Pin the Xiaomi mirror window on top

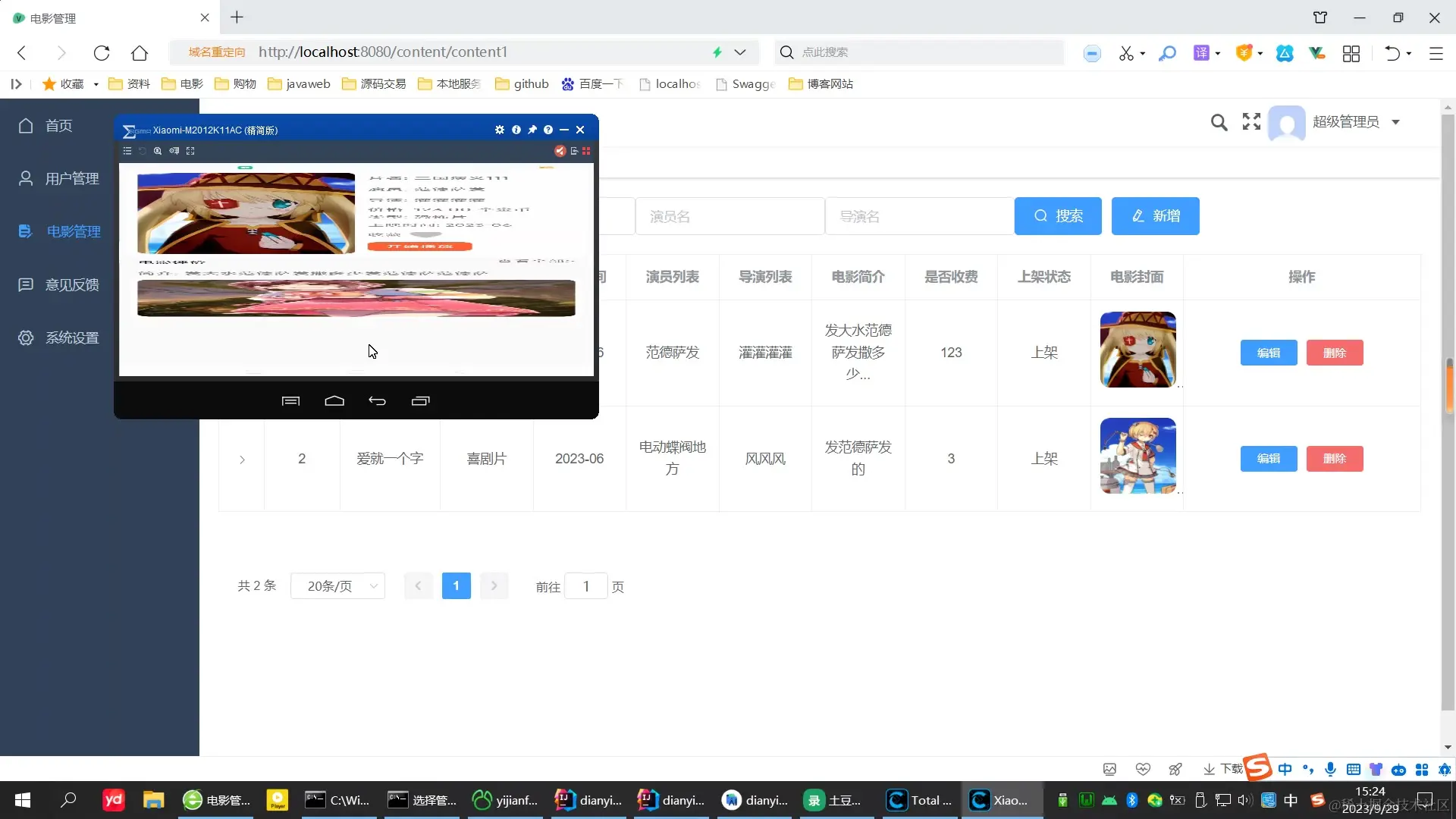532,130
